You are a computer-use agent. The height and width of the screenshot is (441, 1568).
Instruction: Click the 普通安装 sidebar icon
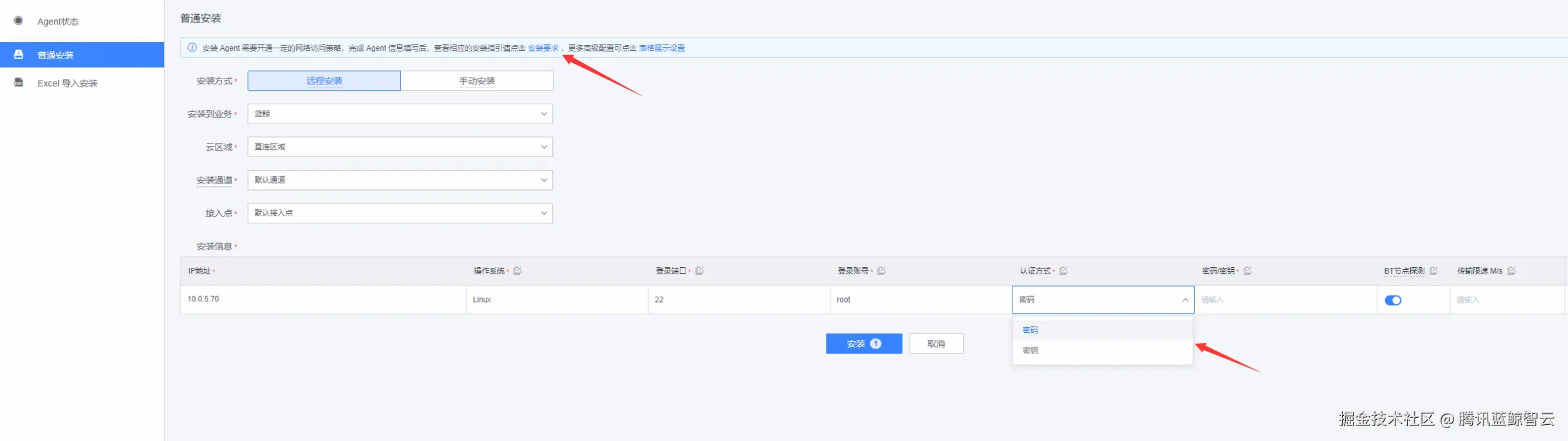tap(19, 55)
